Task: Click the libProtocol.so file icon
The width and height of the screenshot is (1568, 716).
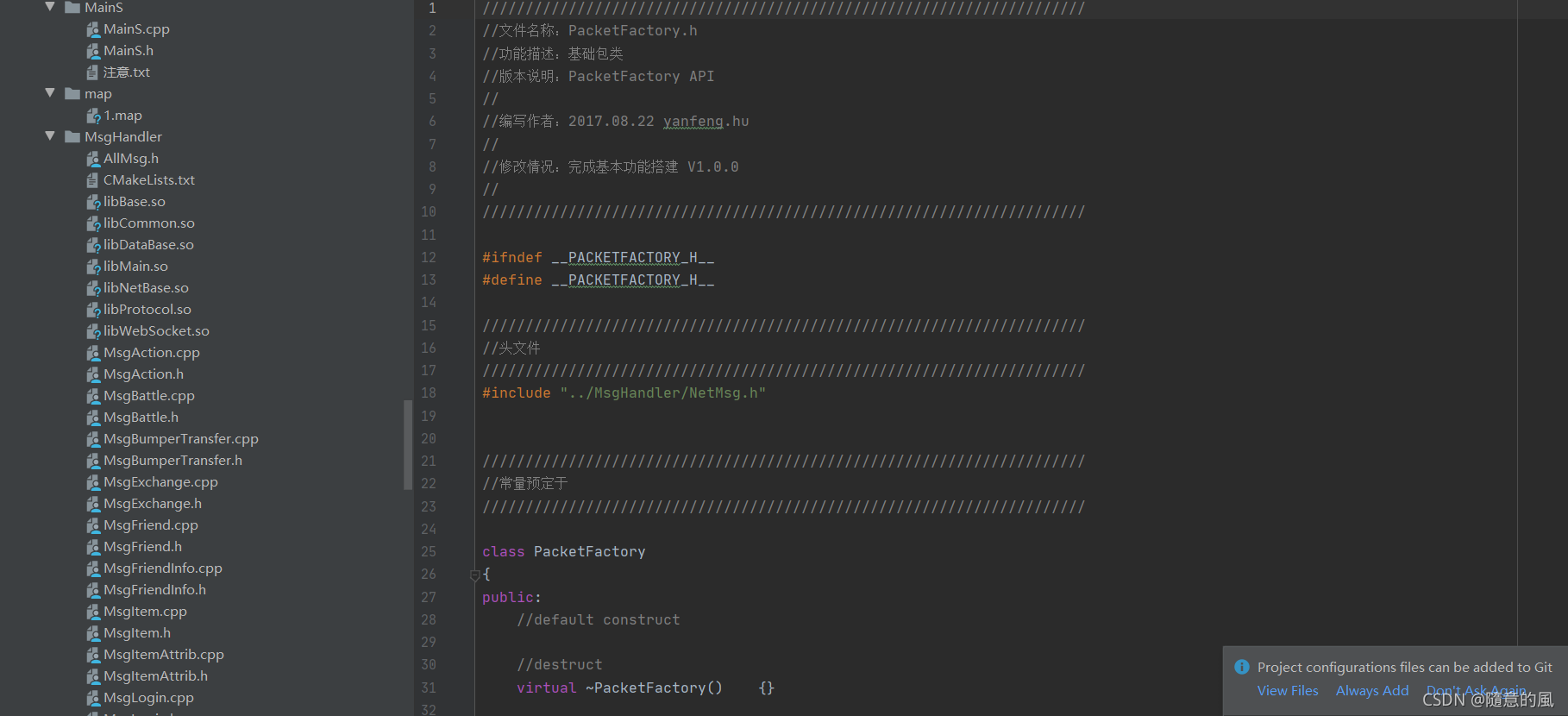Action: pyautogui.click(x=93, y=310)
